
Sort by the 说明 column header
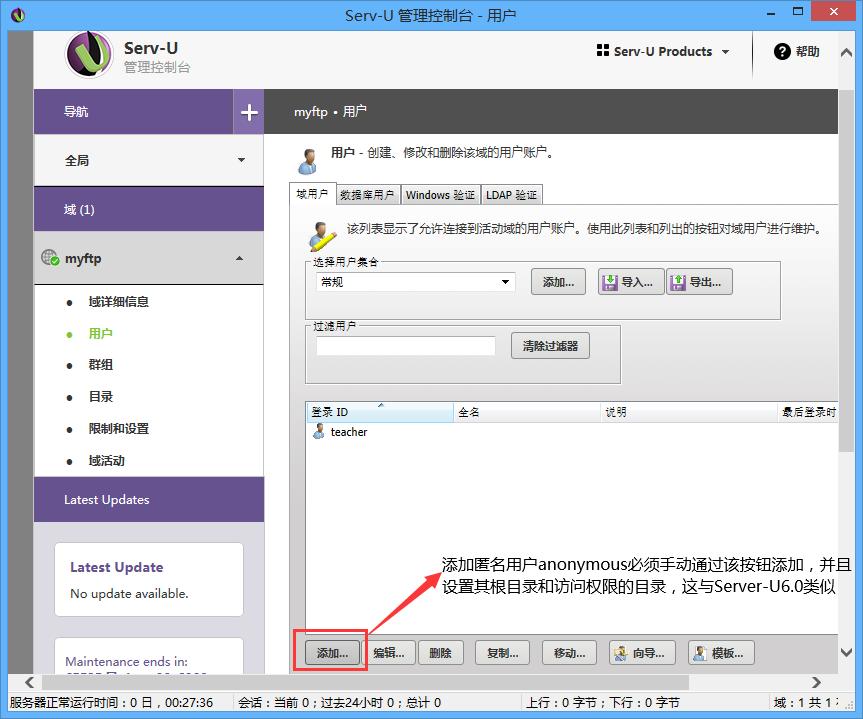[x=689, y=412]
